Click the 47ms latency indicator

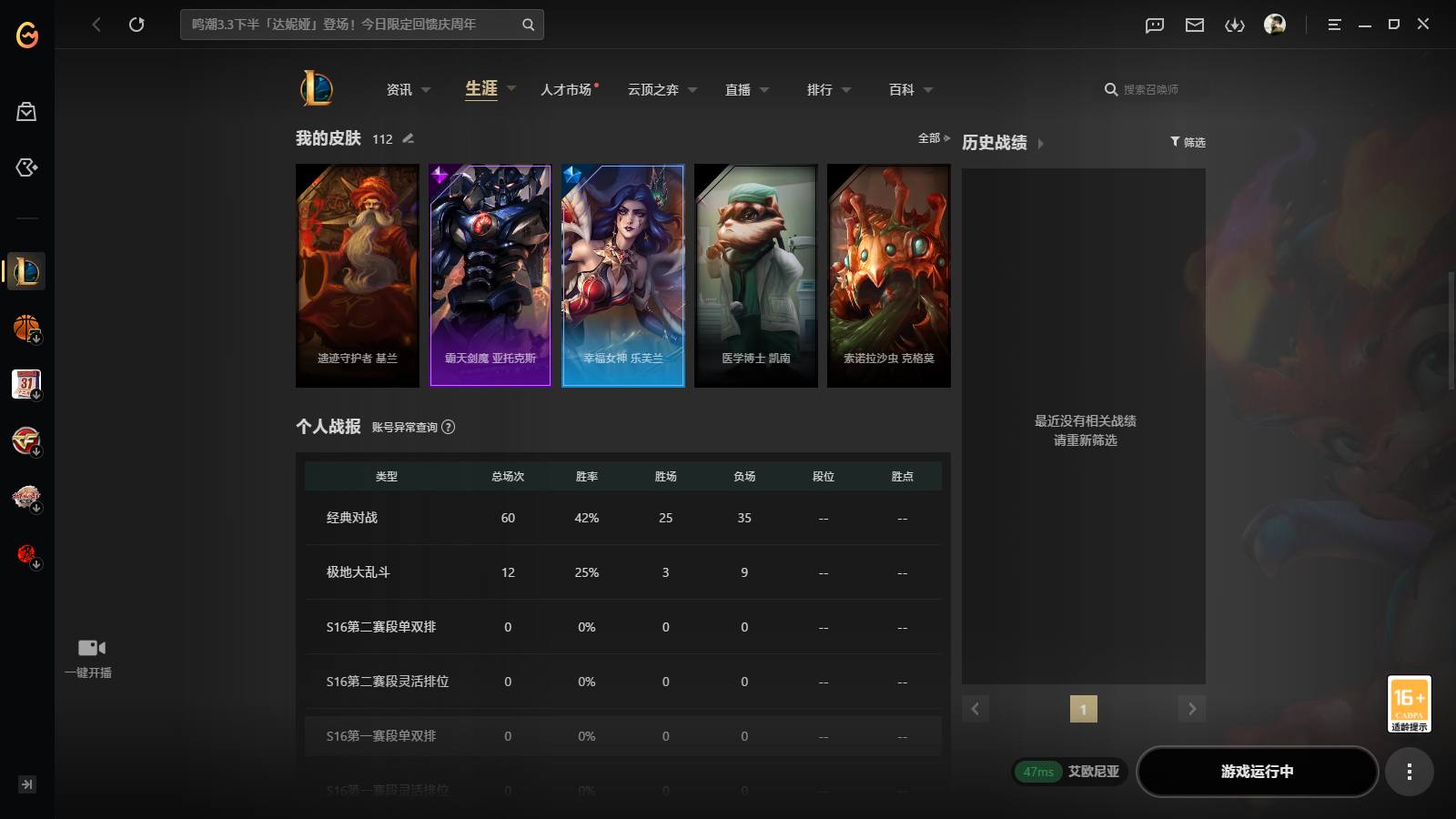click(1038, 772)
